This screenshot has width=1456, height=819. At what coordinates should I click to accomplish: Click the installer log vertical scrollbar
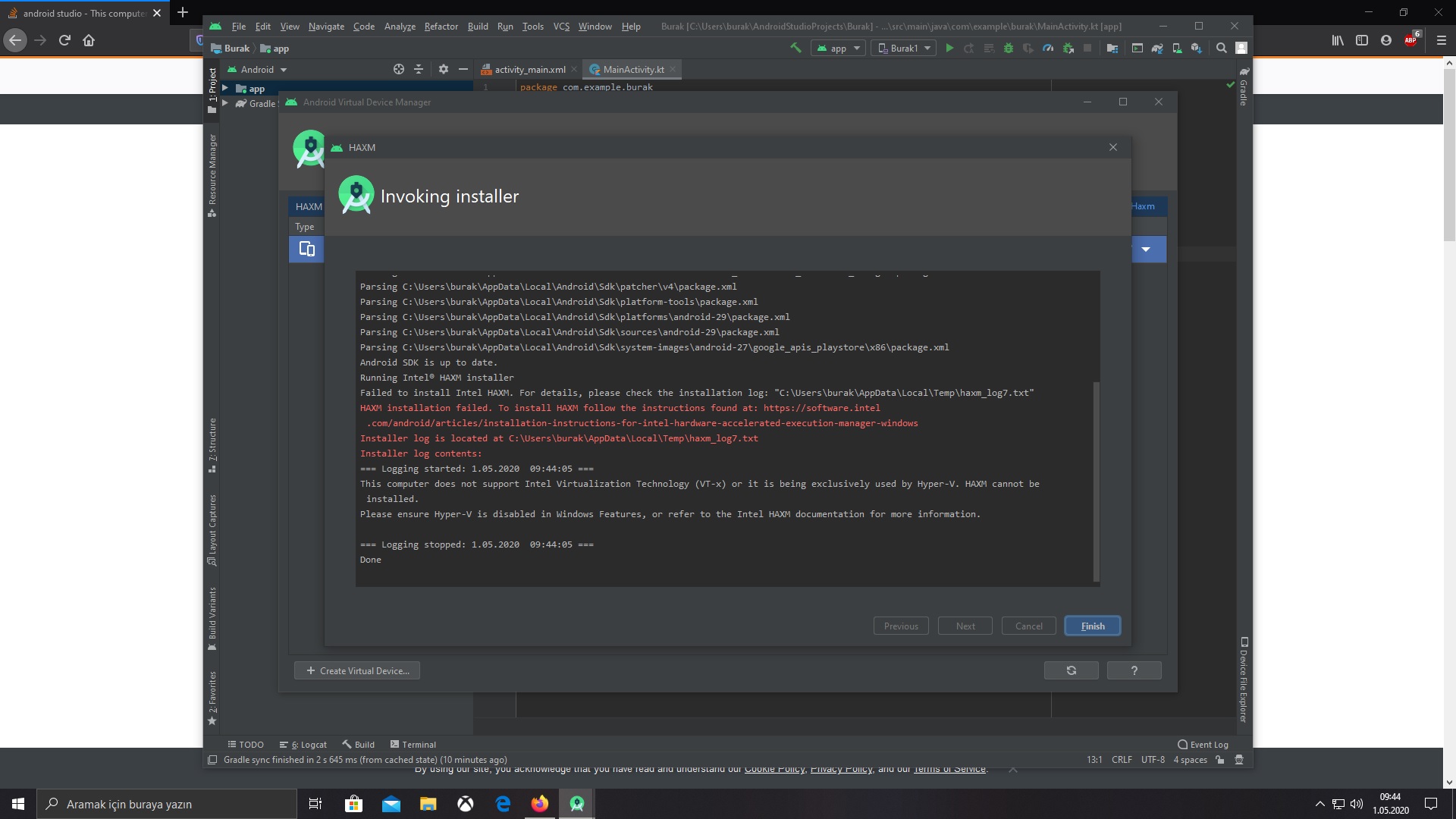click(1097, 481)
